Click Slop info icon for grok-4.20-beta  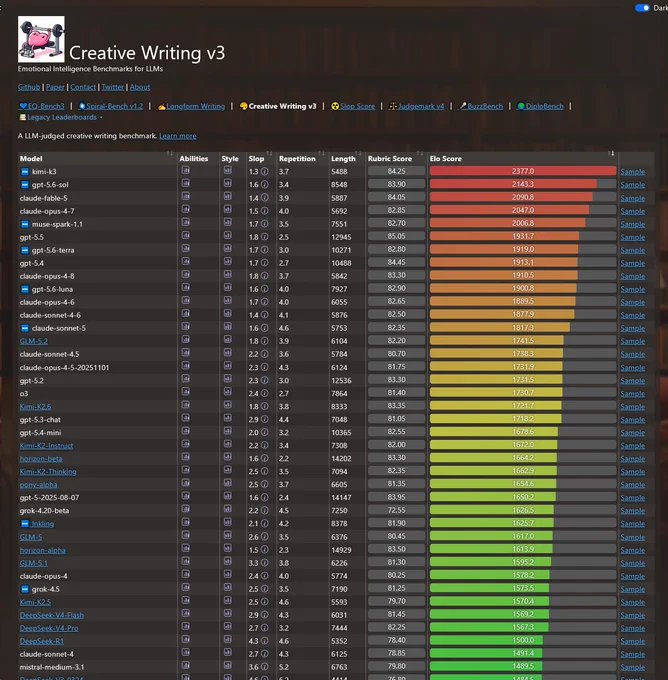264,511
